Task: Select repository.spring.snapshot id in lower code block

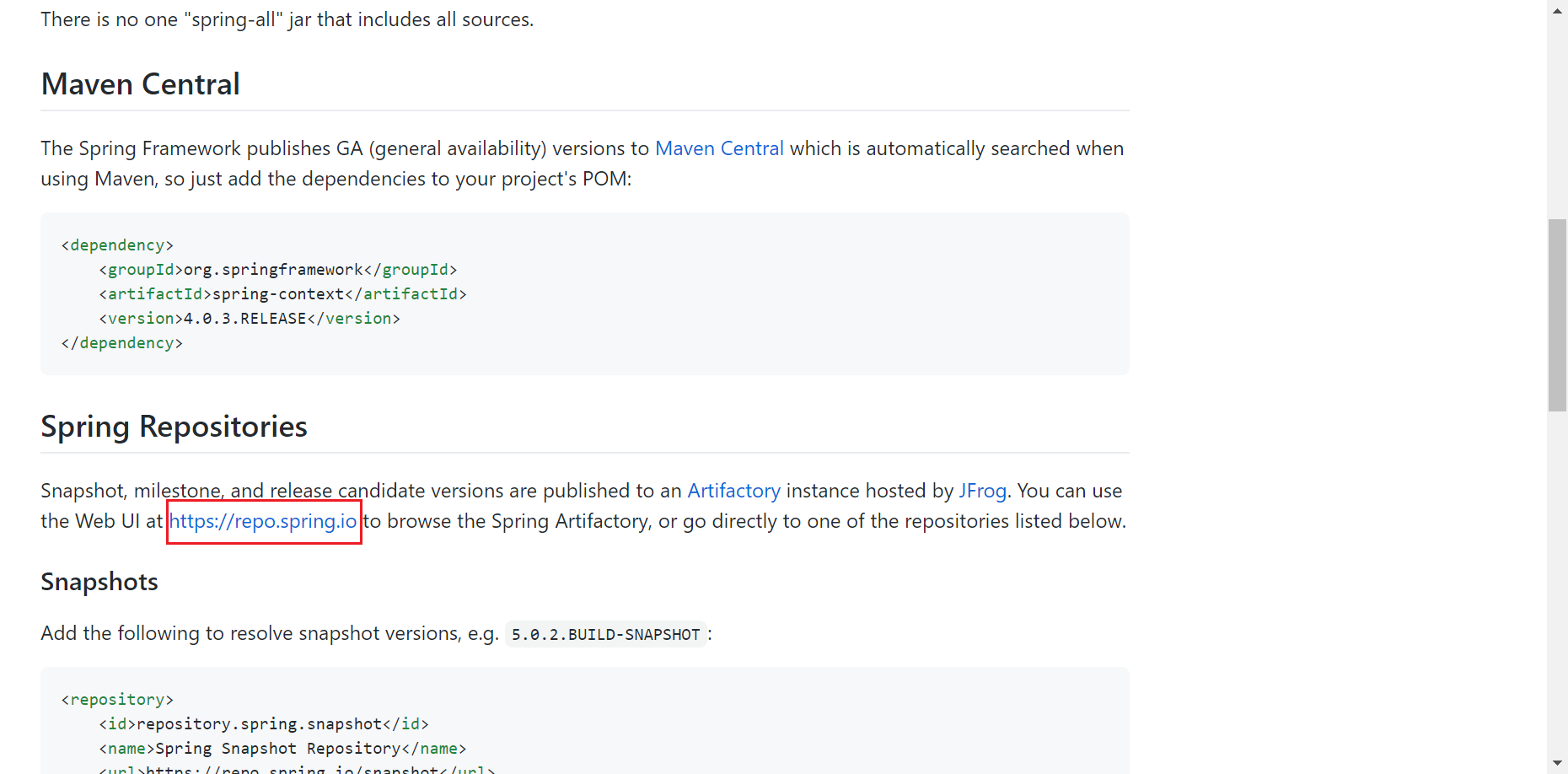Action: pos(258,723)
